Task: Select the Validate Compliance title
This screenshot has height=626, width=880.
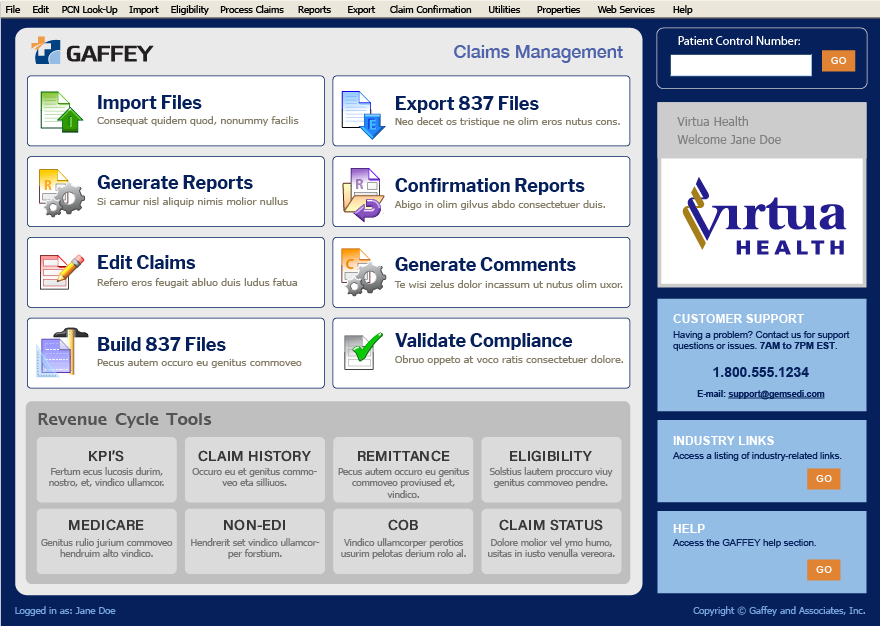Action: tap(483, 340)
